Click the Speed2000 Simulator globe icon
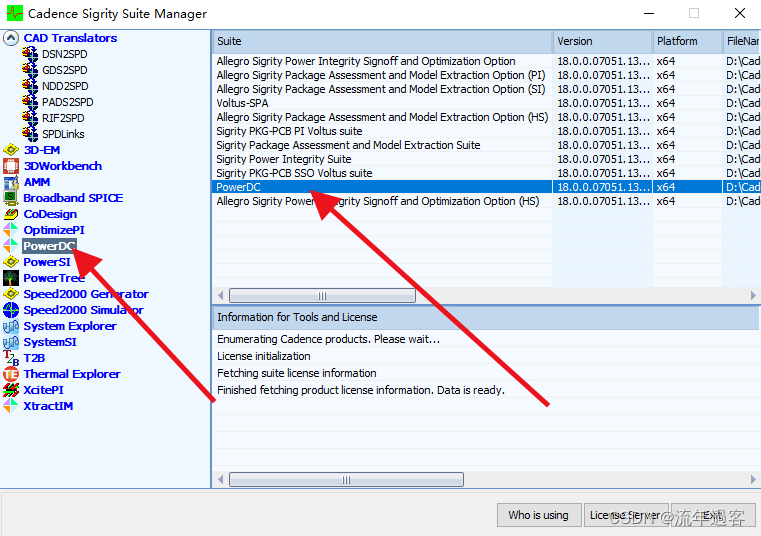The image size is (761, 536). point(11,310)
